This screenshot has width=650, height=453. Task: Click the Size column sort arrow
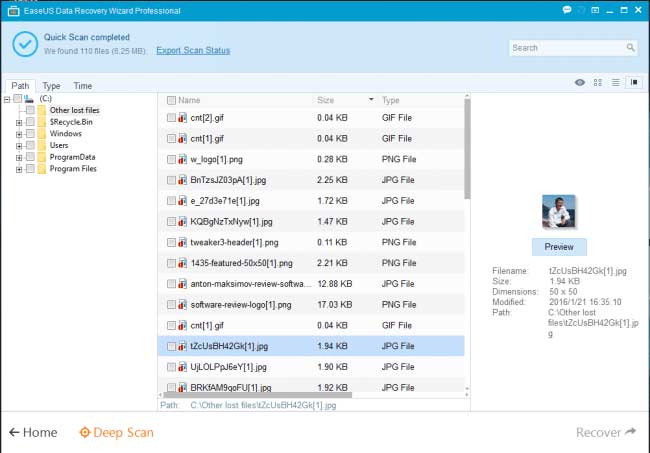371,99
